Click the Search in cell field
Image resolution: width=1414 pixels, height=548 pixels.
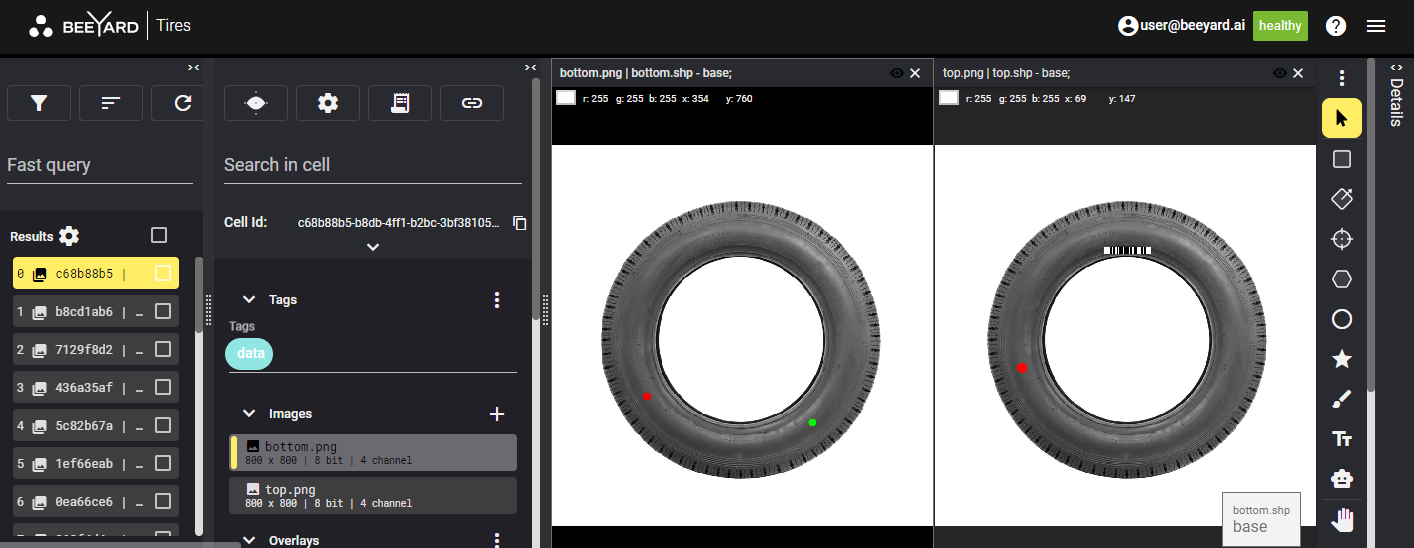point(373,165)
